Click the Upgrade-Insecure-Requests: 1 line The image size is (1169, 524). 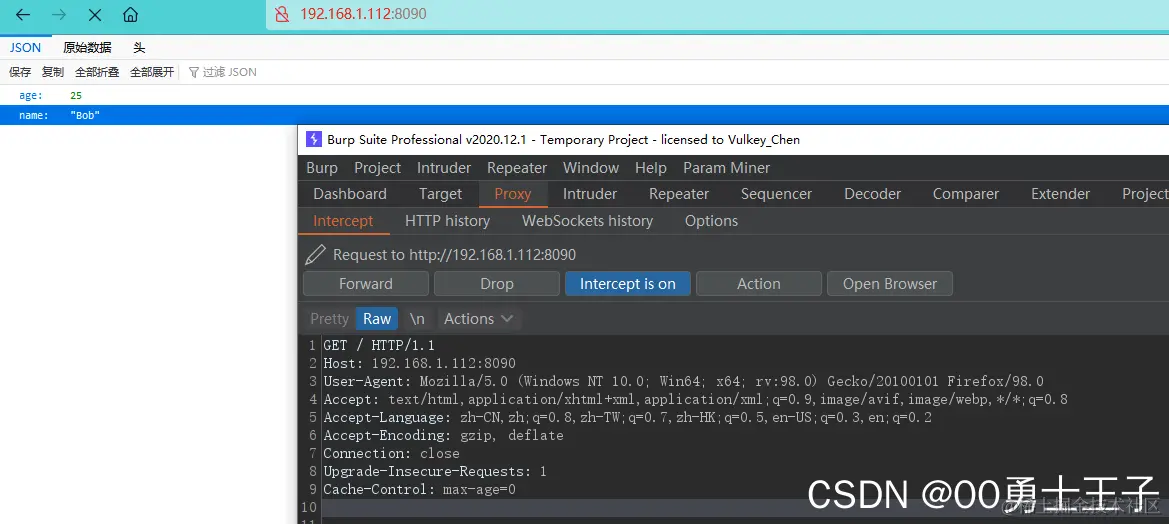435,471
